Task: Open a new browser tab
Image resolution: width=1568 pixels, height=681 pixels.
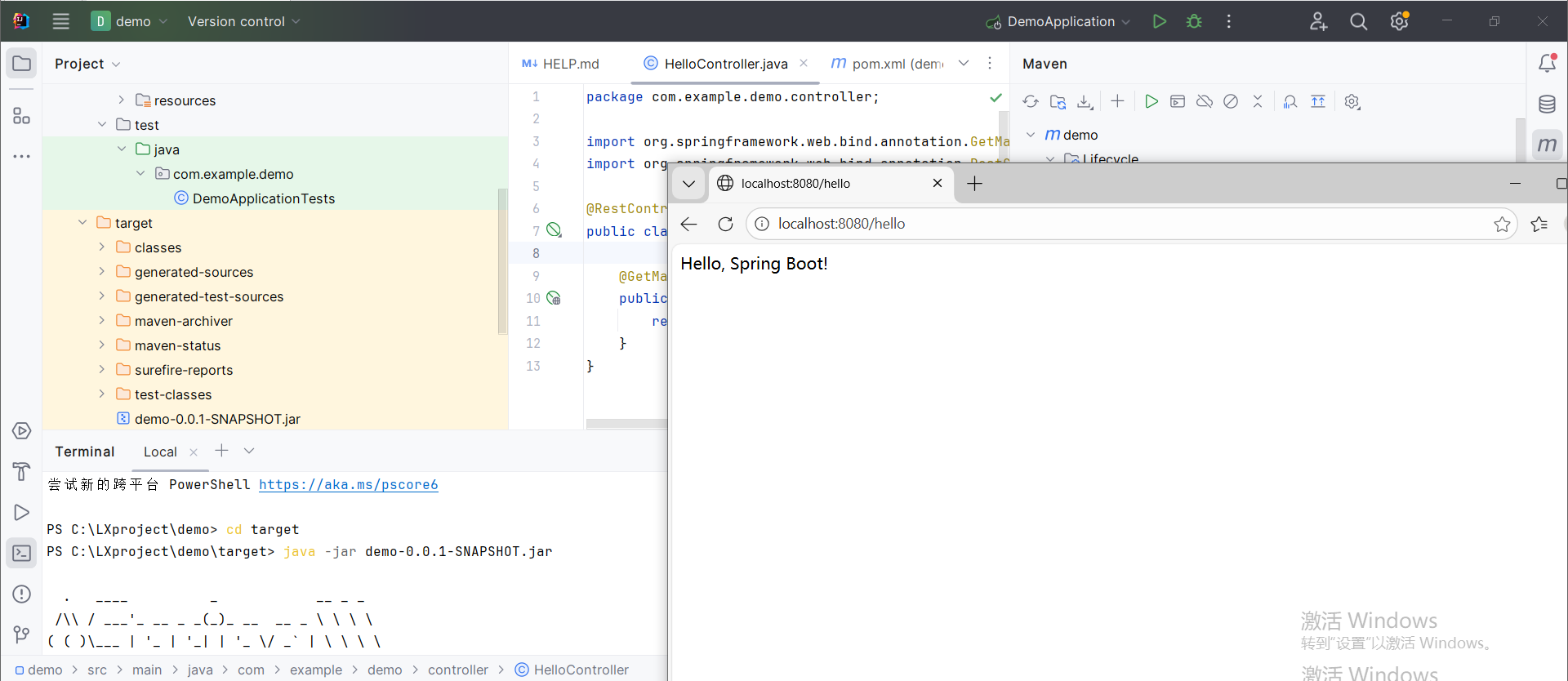Action: [x=974, y=184]
